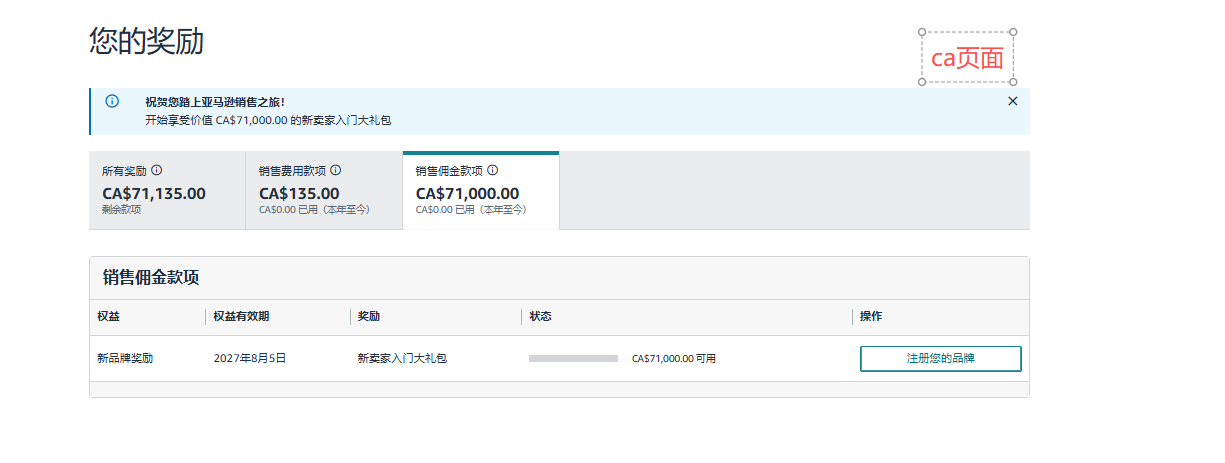Click the progress bar in the 状态 column
The image size is (1225, 463).
pyautogui.click(x=573, y=358)
